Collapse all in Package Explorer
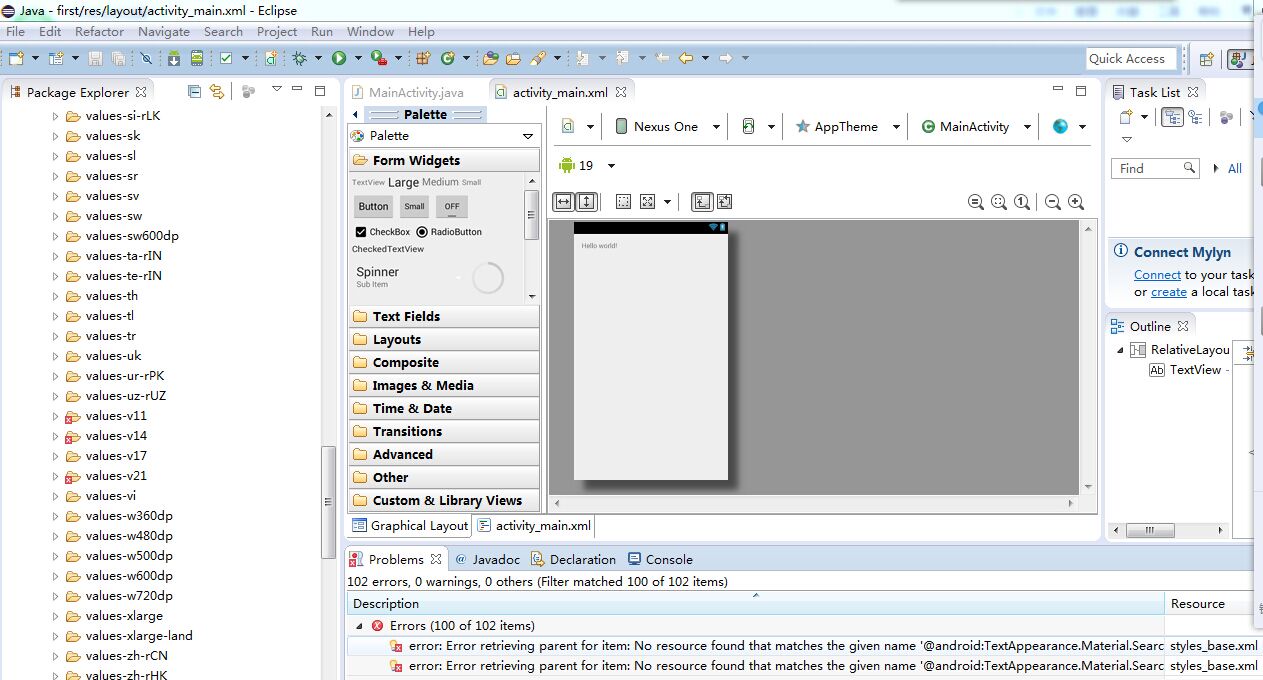The height and width of the screenshot is (680, 1263). (x=195, y=92)
